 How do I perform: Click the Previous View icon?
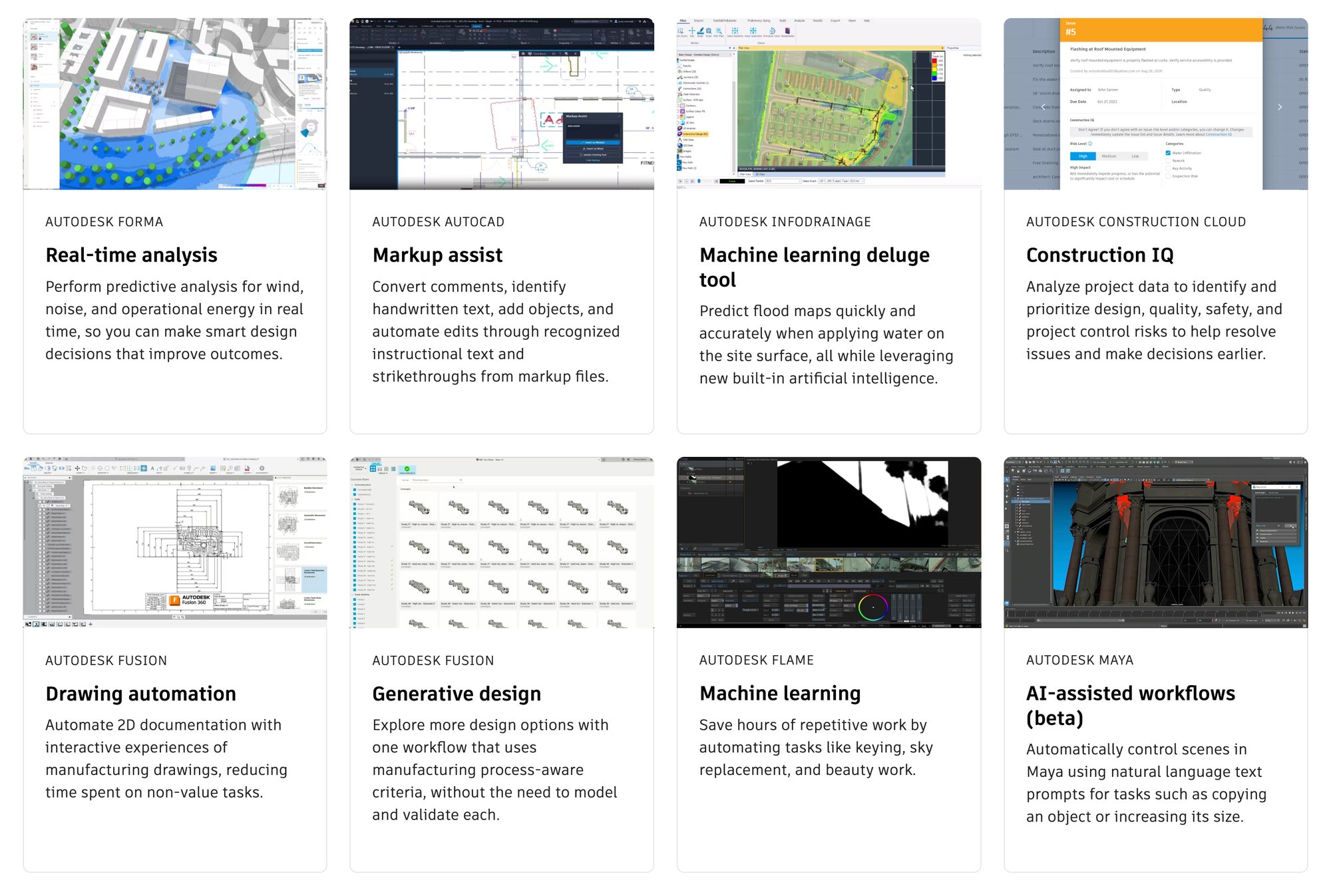point(772,31)
